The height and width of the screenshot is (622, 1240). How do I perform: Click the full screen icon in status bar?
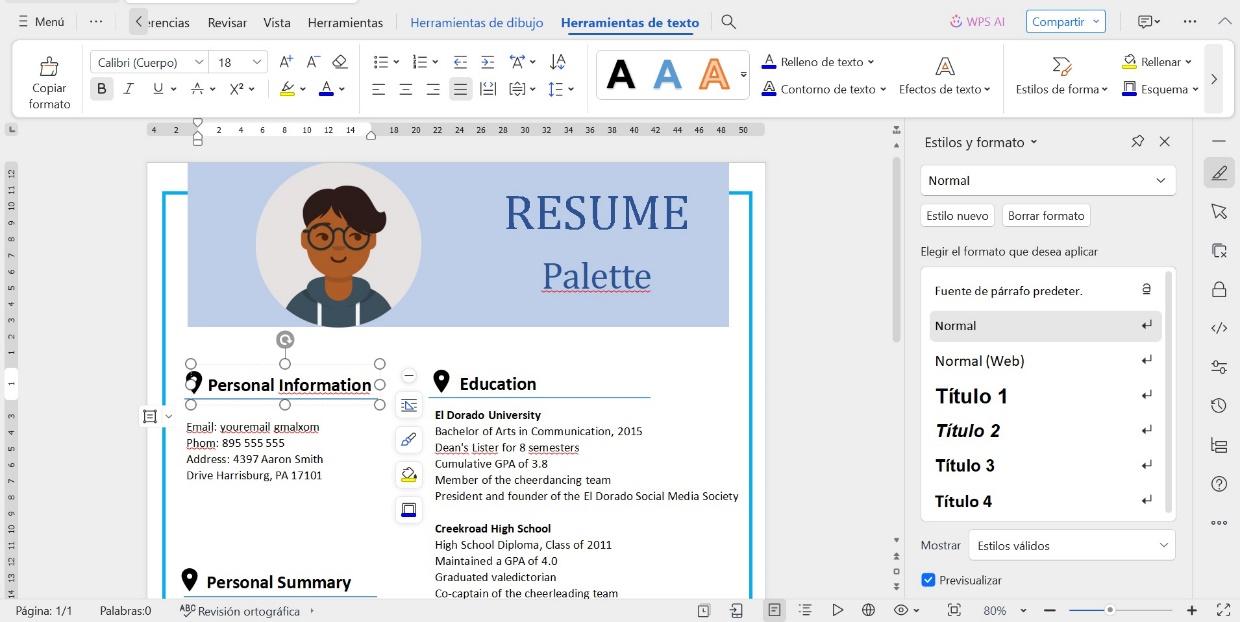pyautogui.click(x=1223, y=610)
